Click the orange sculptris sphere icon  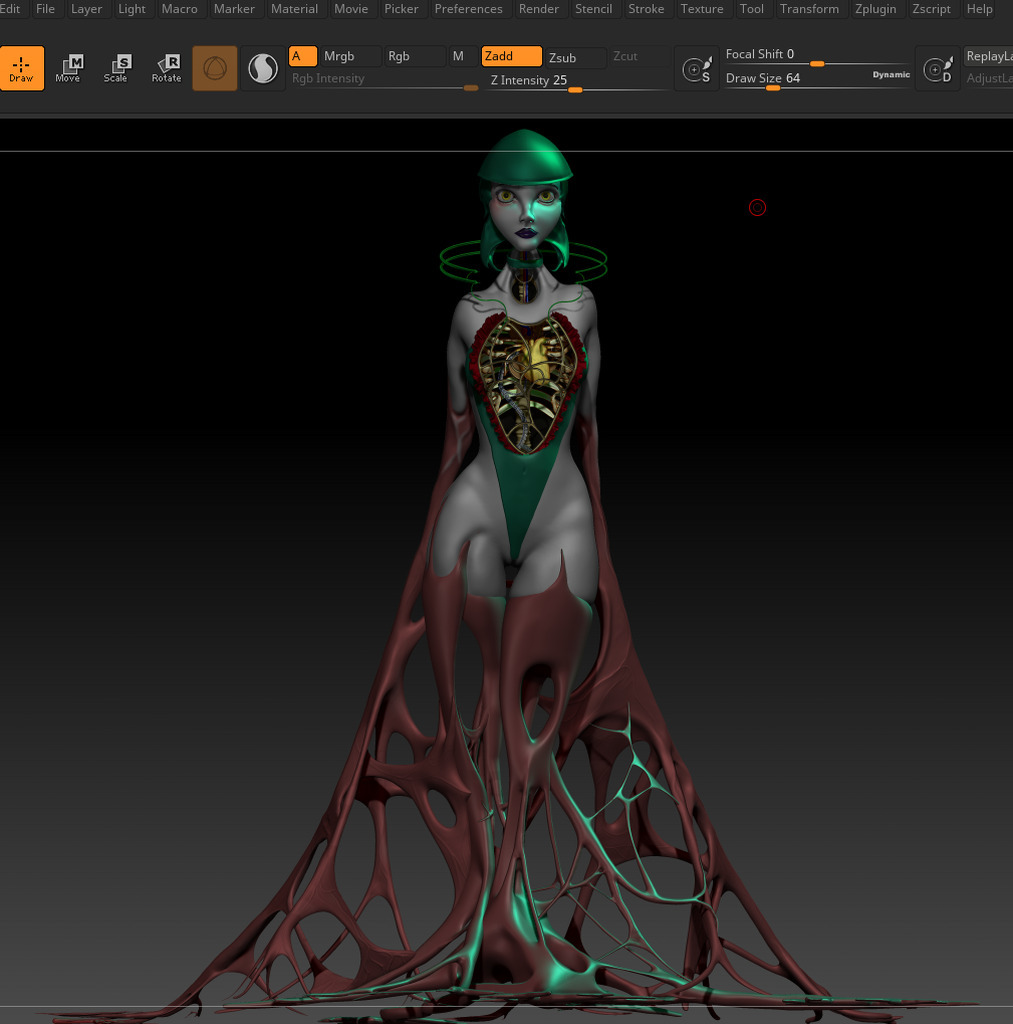pyautogui.click(x=215, y=68)
